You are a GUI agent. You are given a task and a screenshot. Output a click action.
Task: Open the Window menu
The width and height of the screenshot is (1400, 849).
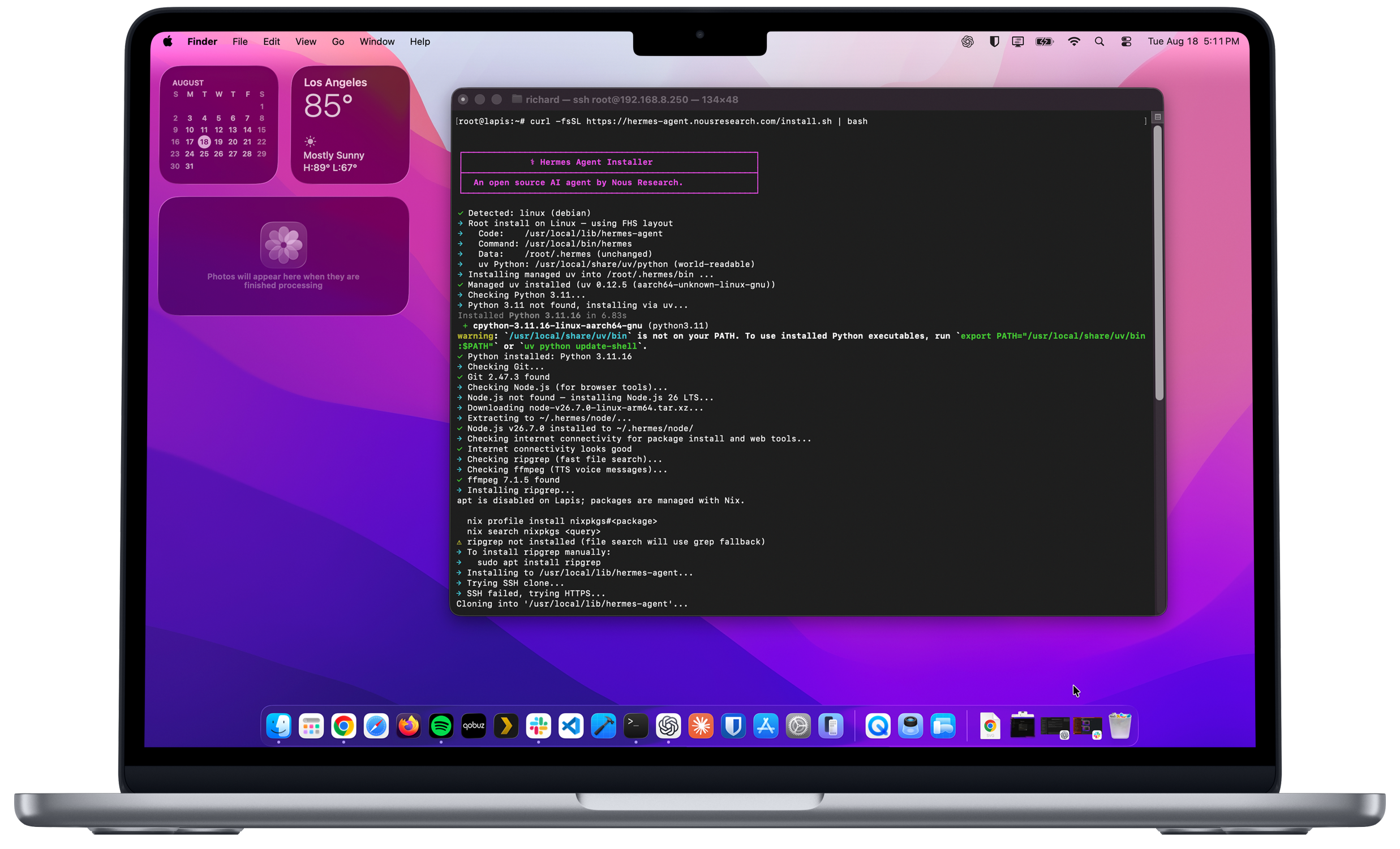click(377, 41)
